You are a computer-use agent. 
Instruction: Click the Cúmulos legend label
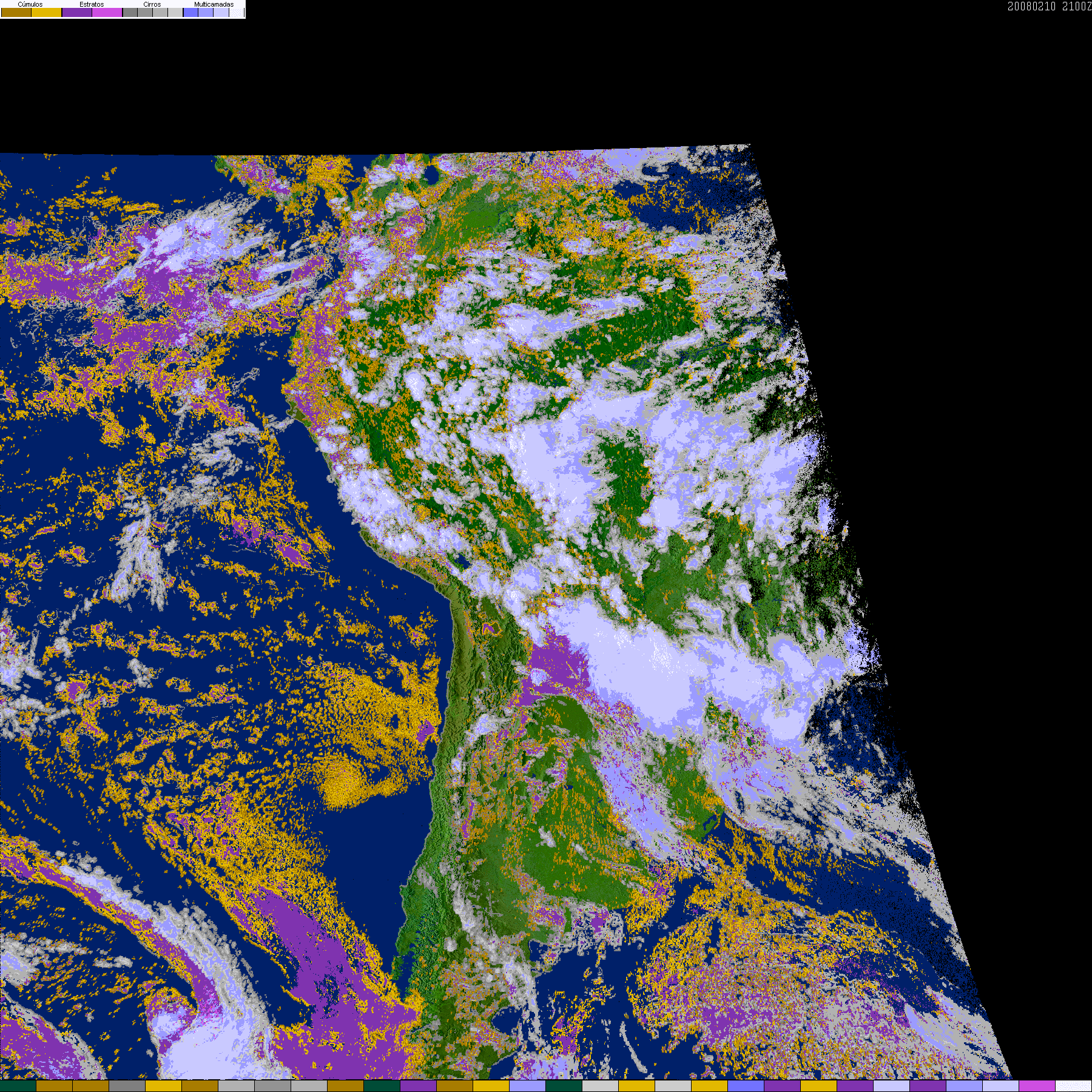coord(30,4)
